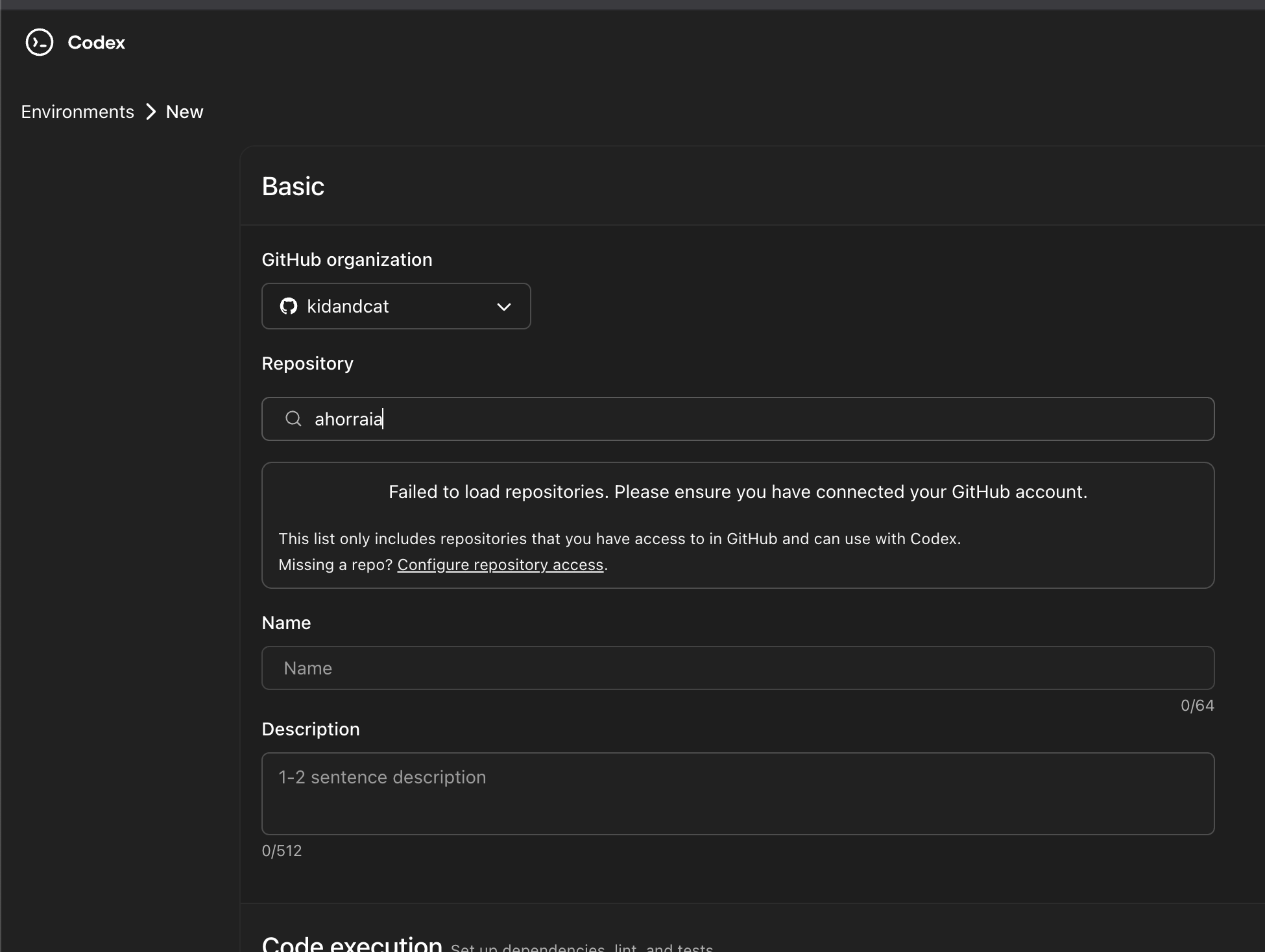Click the dropdown chevron arrow next to kidandcat
This screenshot has width=1265, height=952.
pos(504,307)
